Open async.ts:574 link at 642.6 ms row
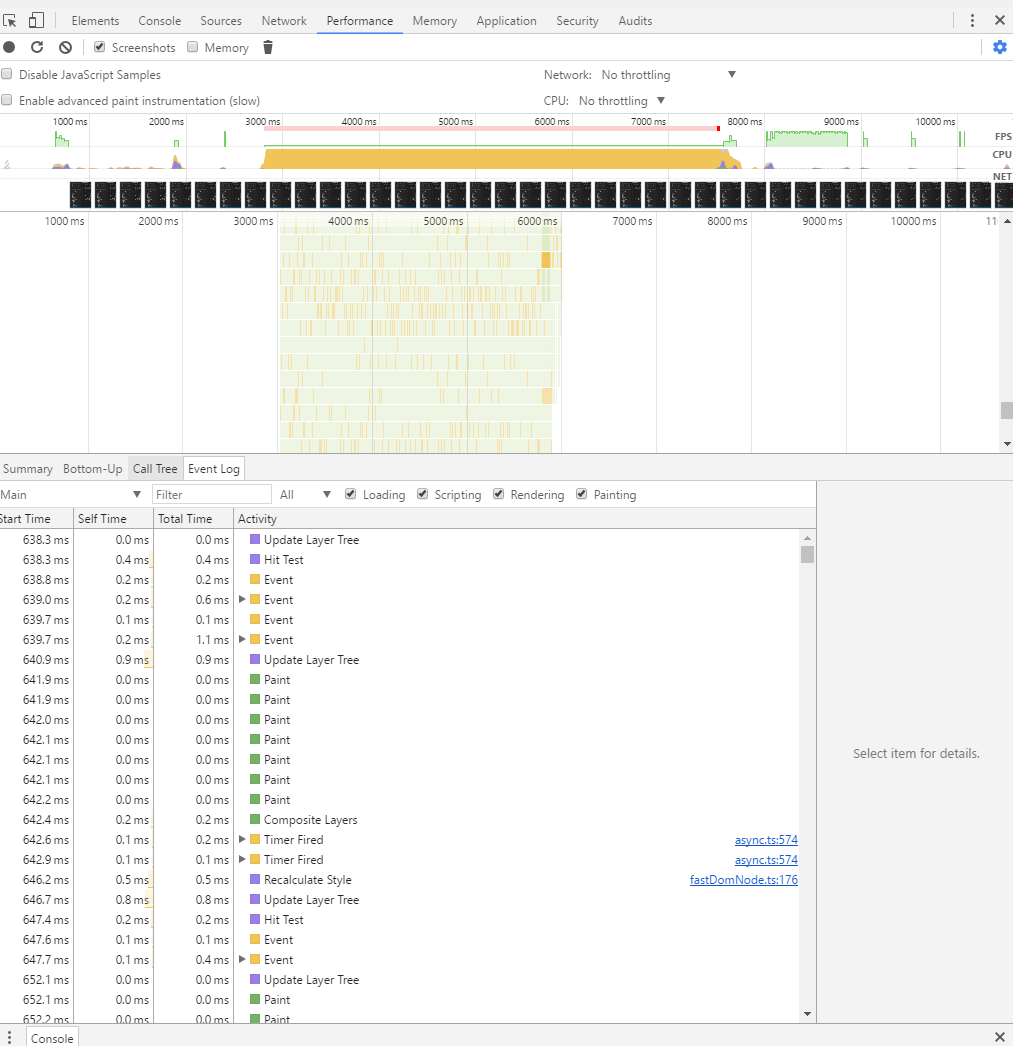 pos(766,839)
